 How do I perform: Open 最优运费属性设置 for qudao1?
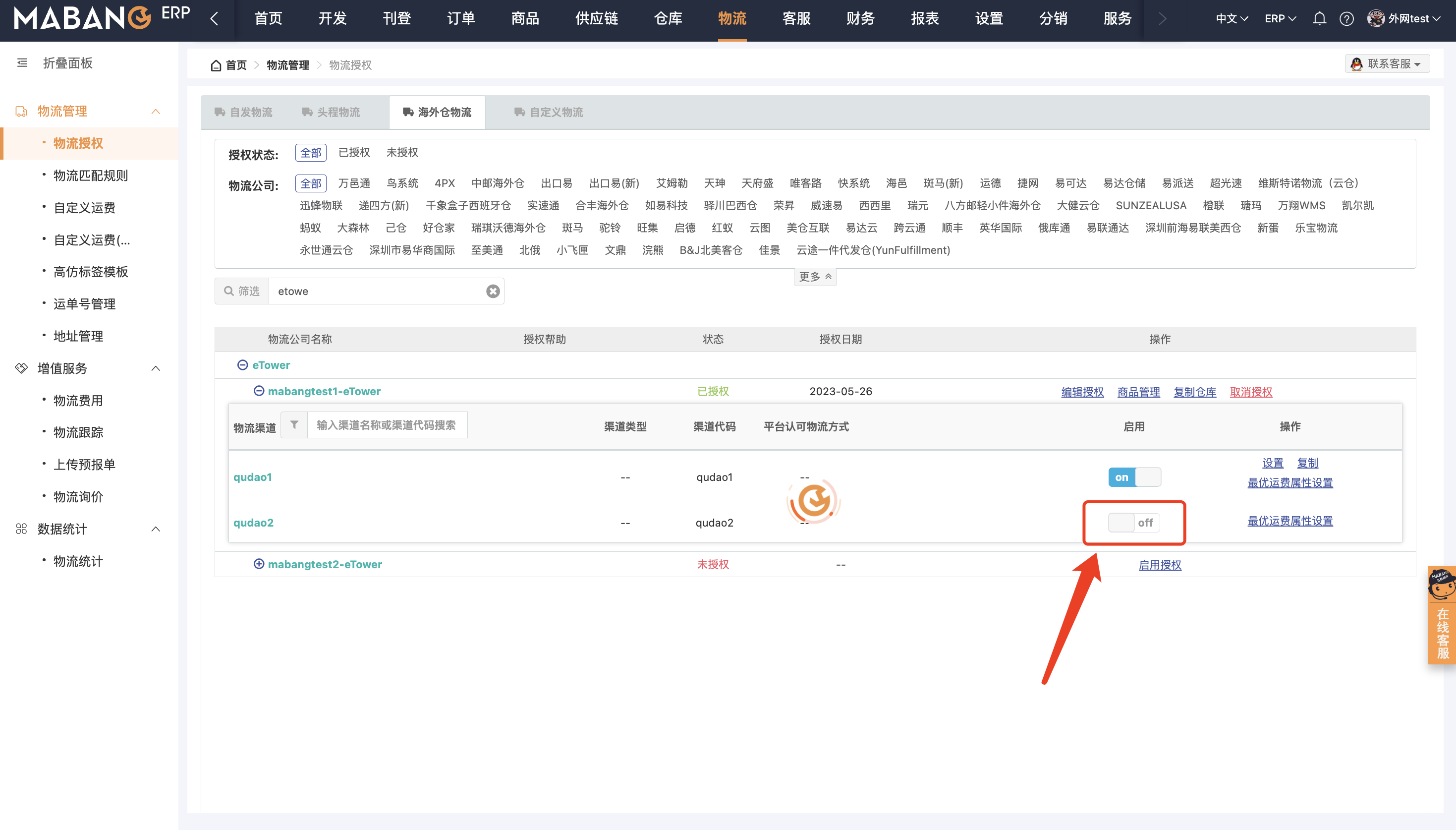tap(1290, 483)
